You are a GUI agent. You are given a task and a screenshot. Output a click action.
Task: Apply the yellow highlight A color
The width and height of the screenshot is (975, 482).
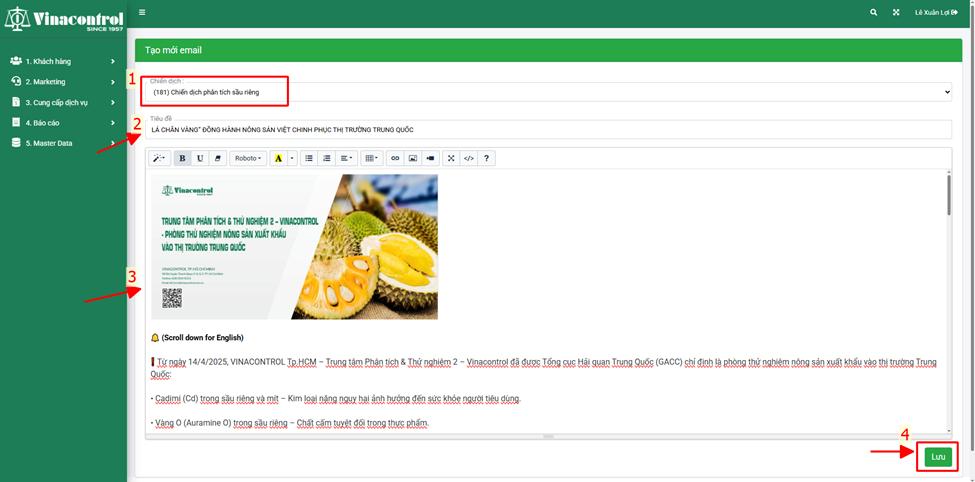point(278,159)
